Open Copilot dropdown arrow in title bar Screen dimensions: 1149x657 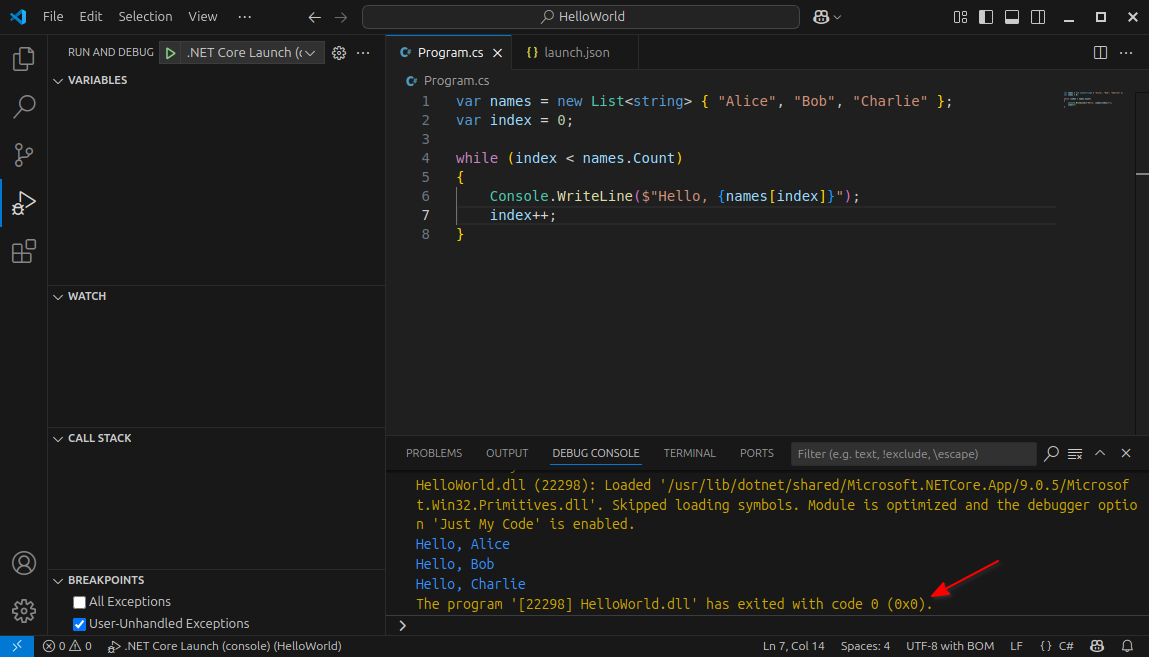coord(837,17)
